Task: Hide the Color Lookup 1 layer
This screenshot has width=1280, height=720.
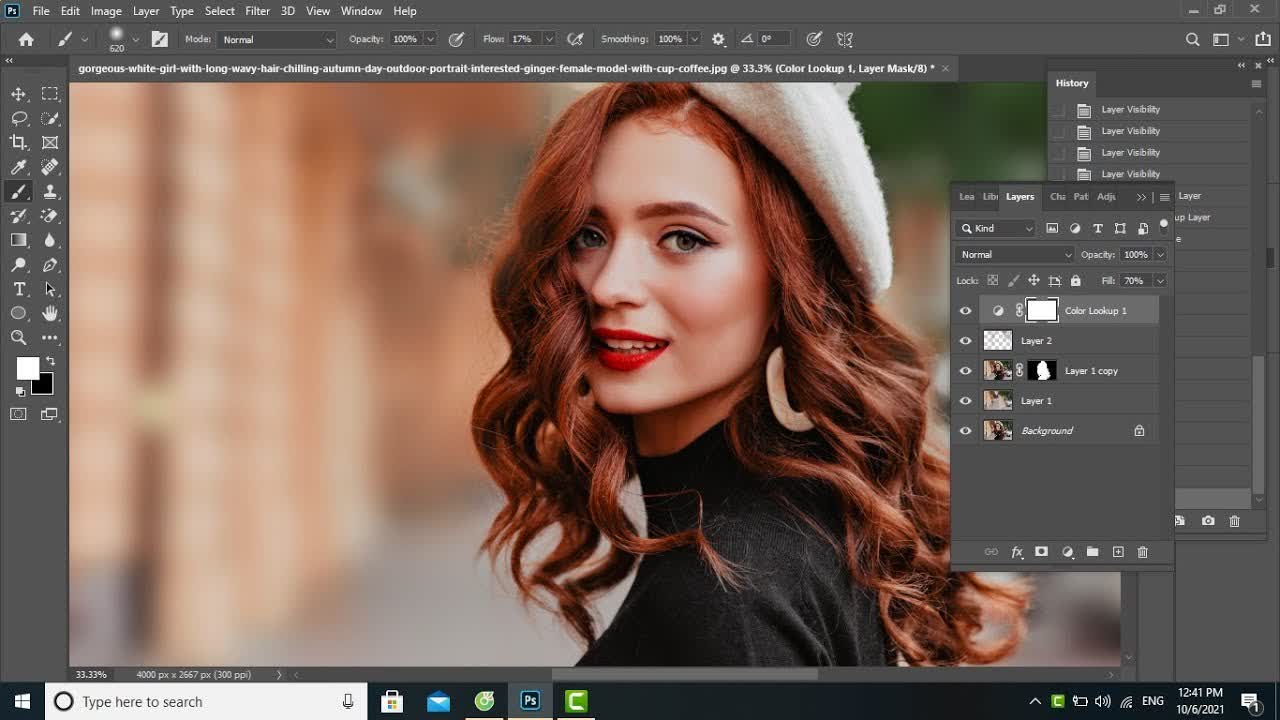Action: click(965, 311)
